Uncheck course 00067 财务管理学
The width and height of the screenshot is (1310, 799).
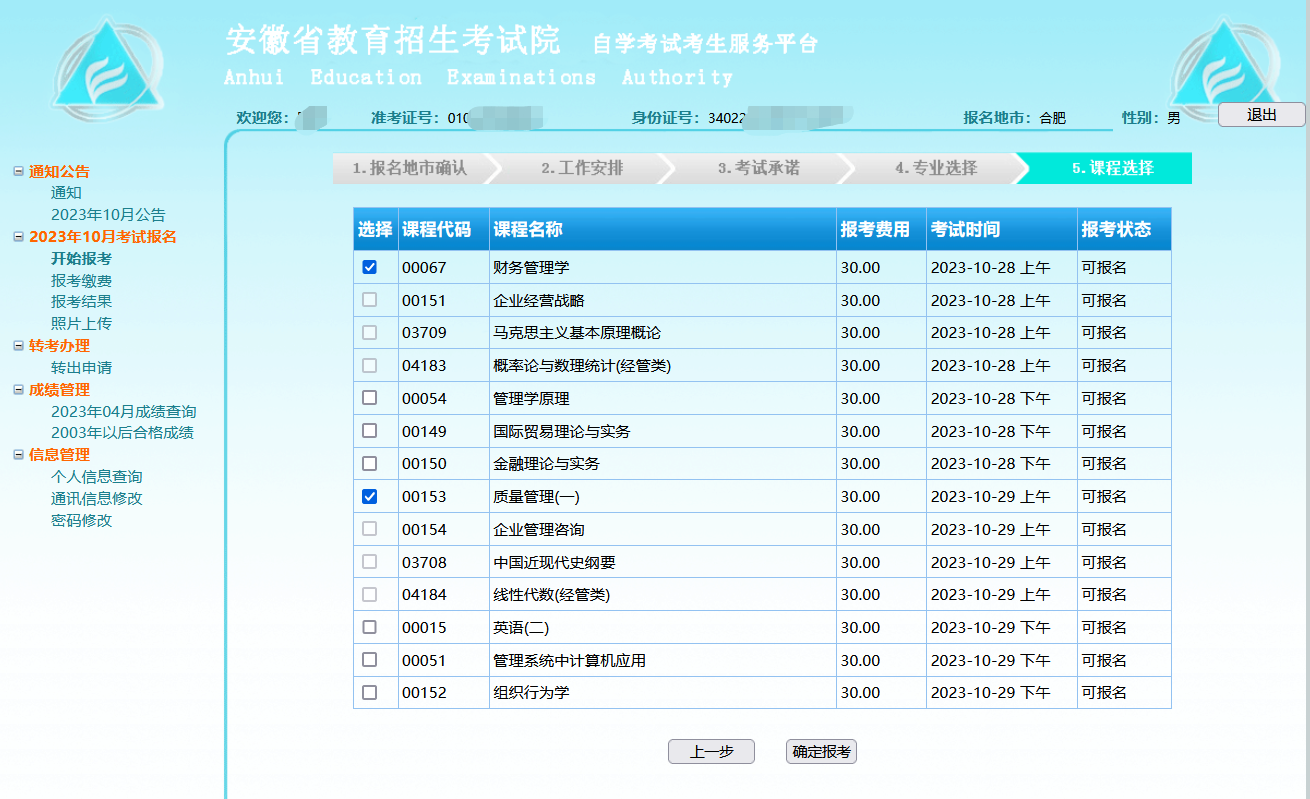370,267
